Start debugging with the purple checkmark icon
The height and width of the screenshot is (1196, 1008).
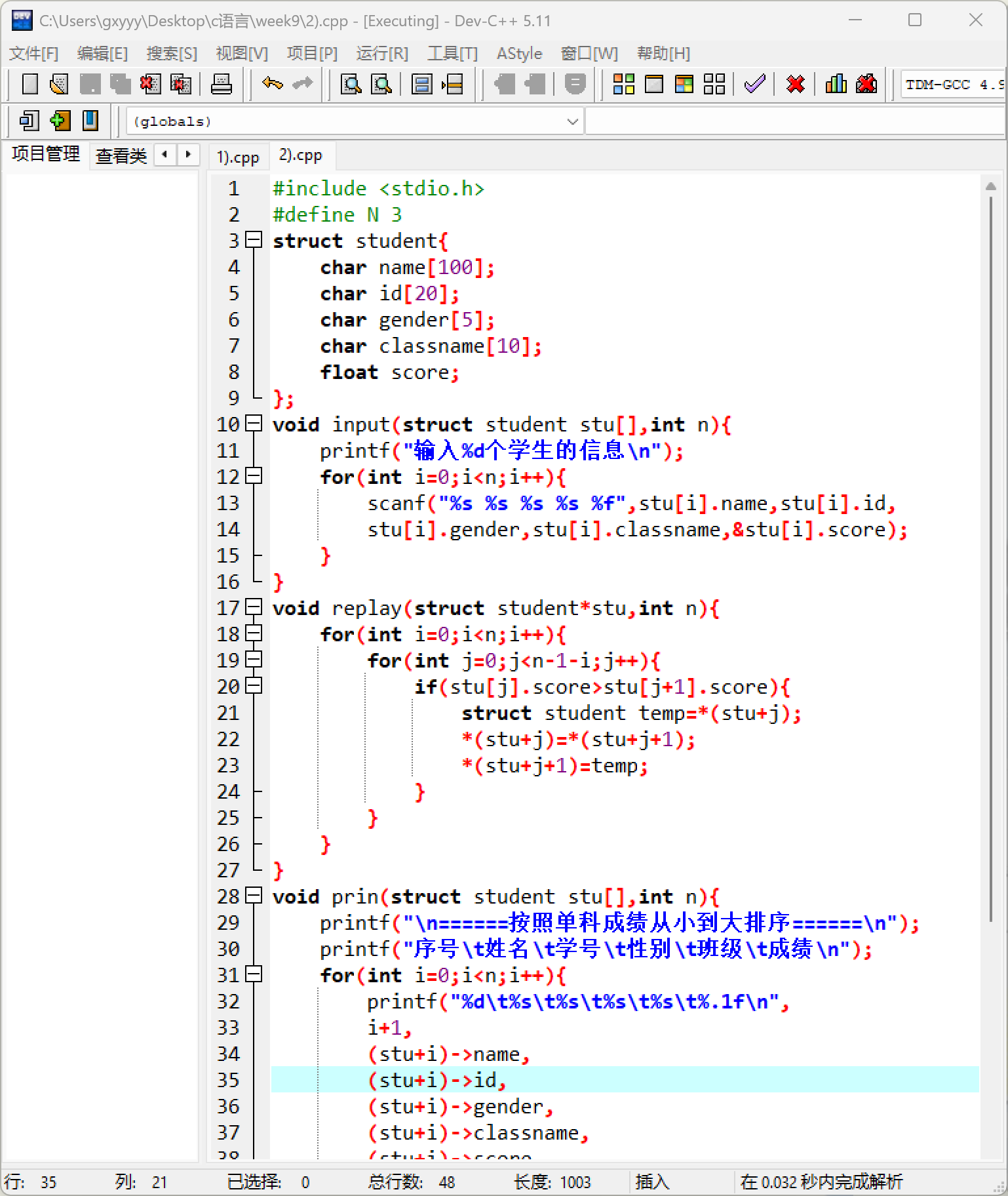pyautogui.click(x=754, y=84)
